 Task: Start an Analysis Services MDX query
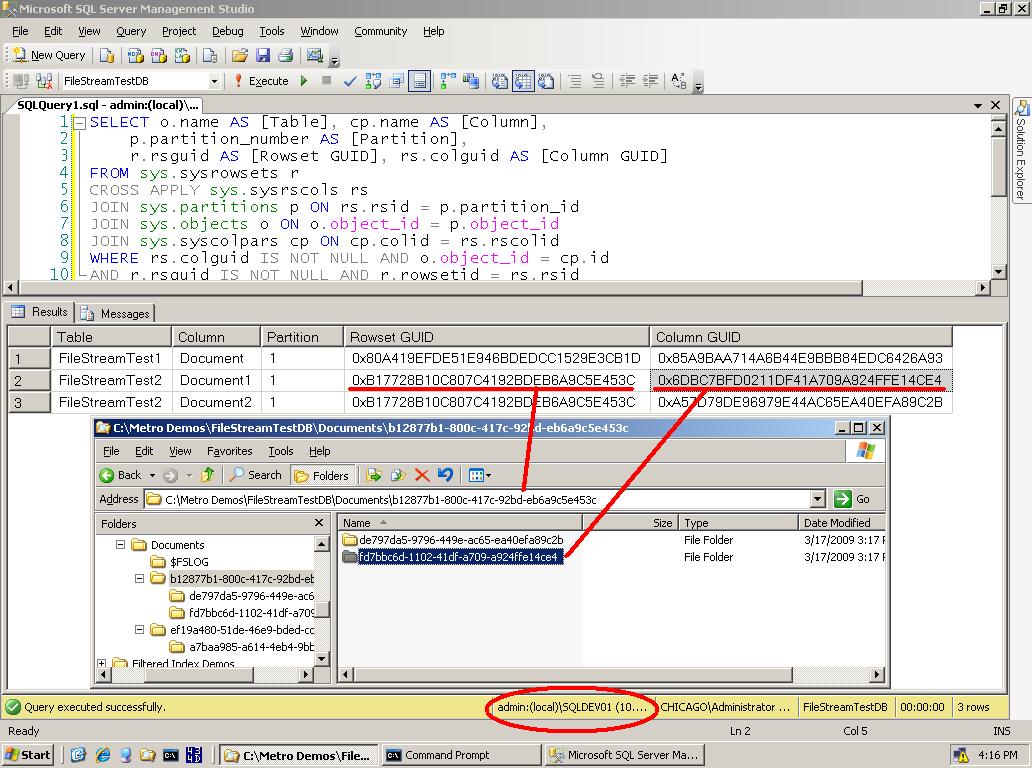pyautogui.click(x=136, y=55)
